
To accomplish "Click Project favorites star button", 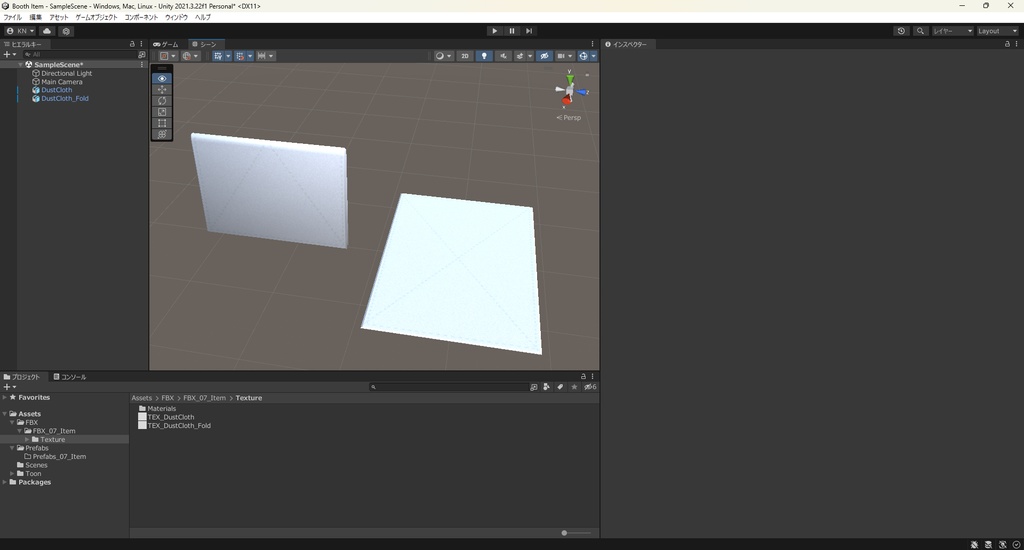I will pos(574,387).
